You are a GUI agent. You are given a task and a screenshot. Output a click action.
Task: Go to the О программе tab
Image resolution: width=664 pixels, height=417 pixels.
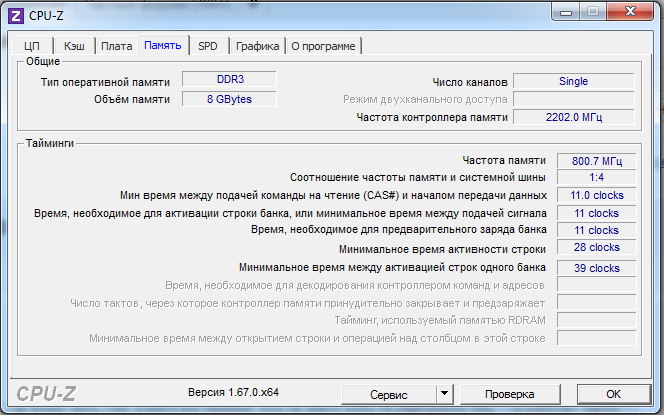pos(323,46)
